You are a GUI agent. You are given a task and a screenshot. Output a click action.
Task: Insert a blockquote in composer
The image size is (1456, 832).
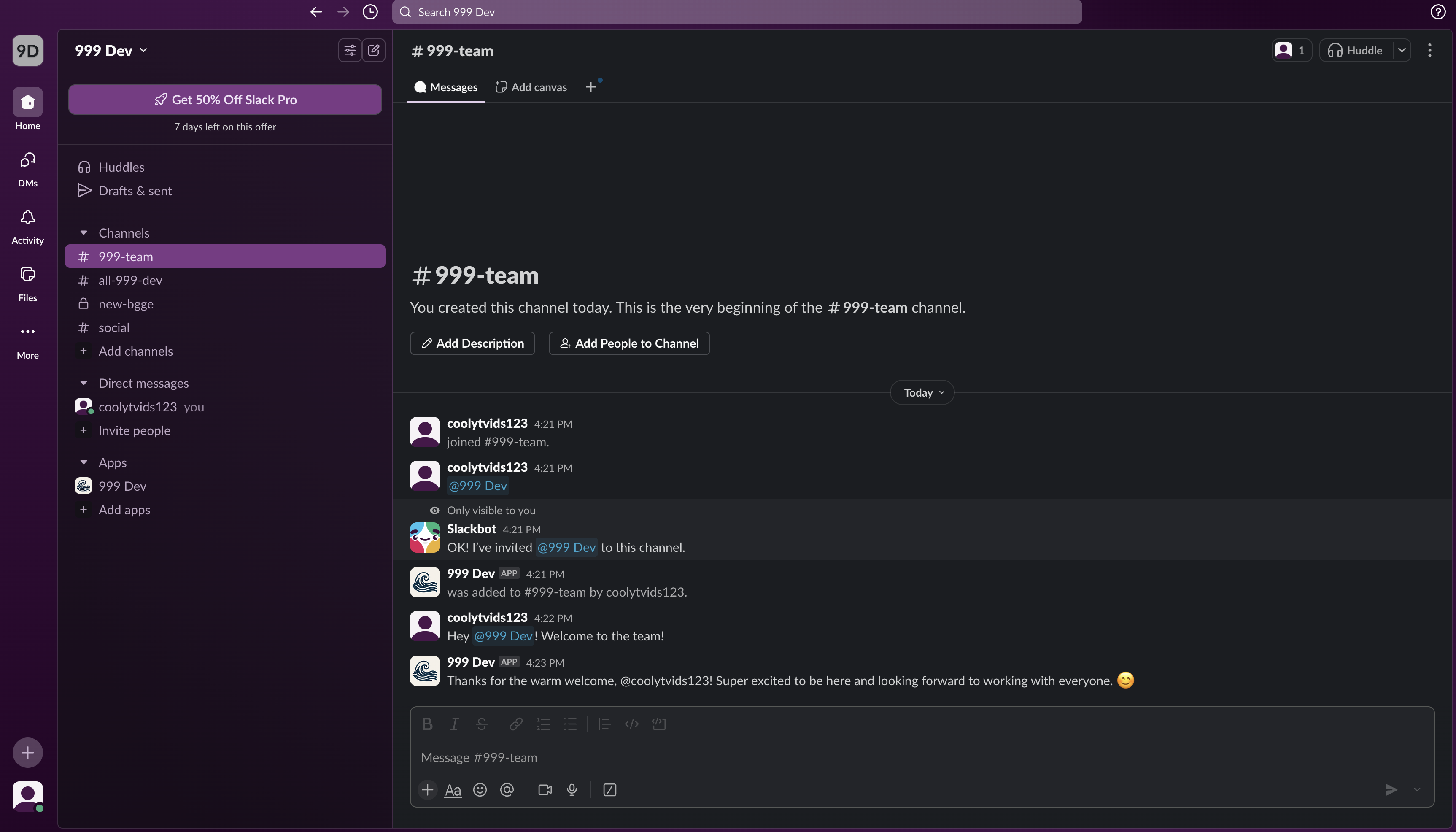[x=604, y=724]
